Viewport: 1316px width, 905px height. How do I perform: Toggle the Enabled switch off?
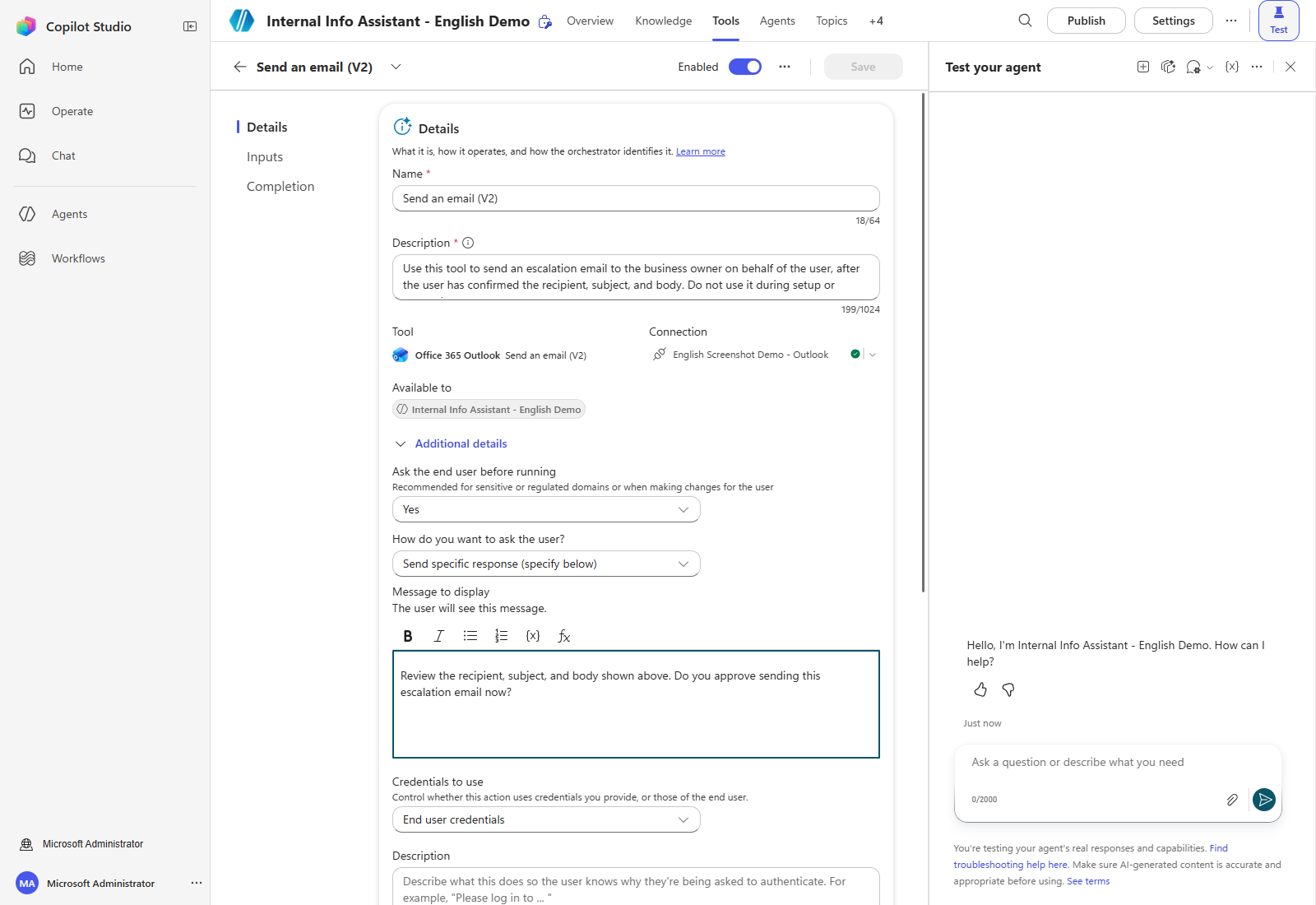[x=745, y=67]
